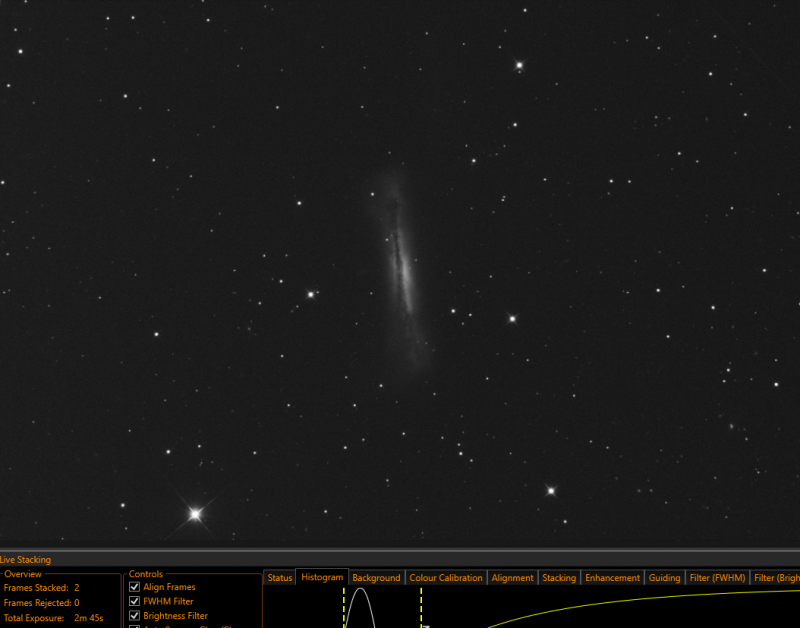Viewport: 800px width, 628px height.
Task: Open the Filter (Brightness) tab
Action: (x=776, y=577)
